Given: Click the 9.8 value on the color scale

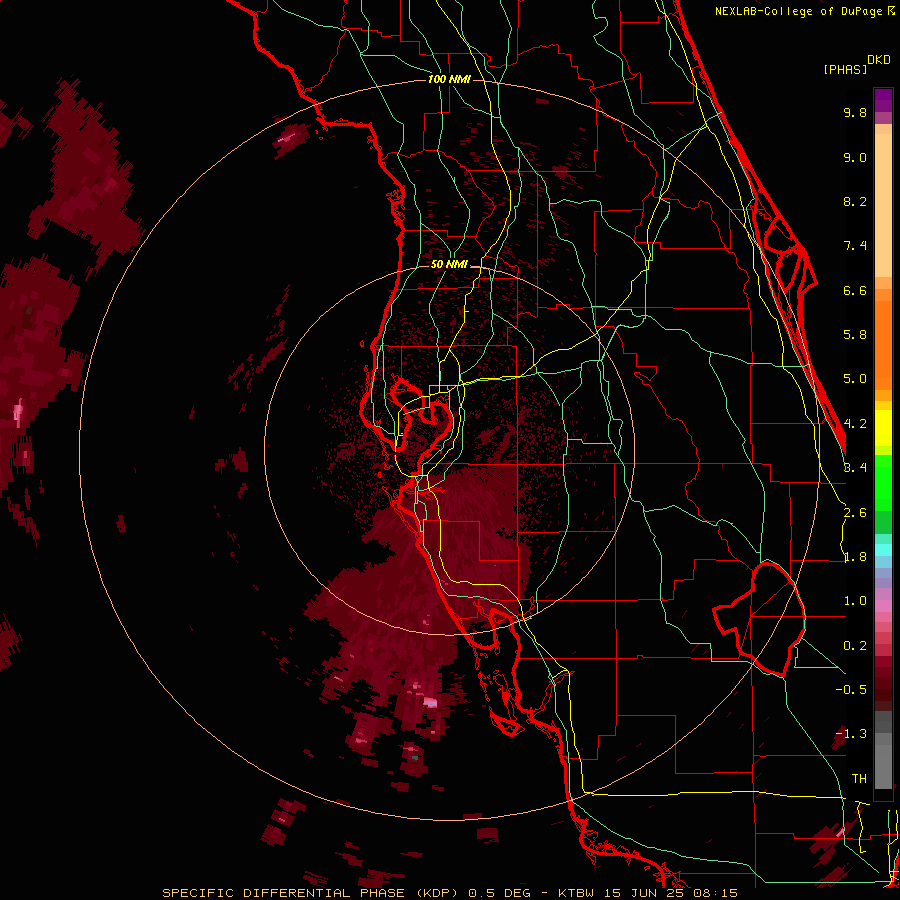Looking at the screenshot, I should coord(855,112).
